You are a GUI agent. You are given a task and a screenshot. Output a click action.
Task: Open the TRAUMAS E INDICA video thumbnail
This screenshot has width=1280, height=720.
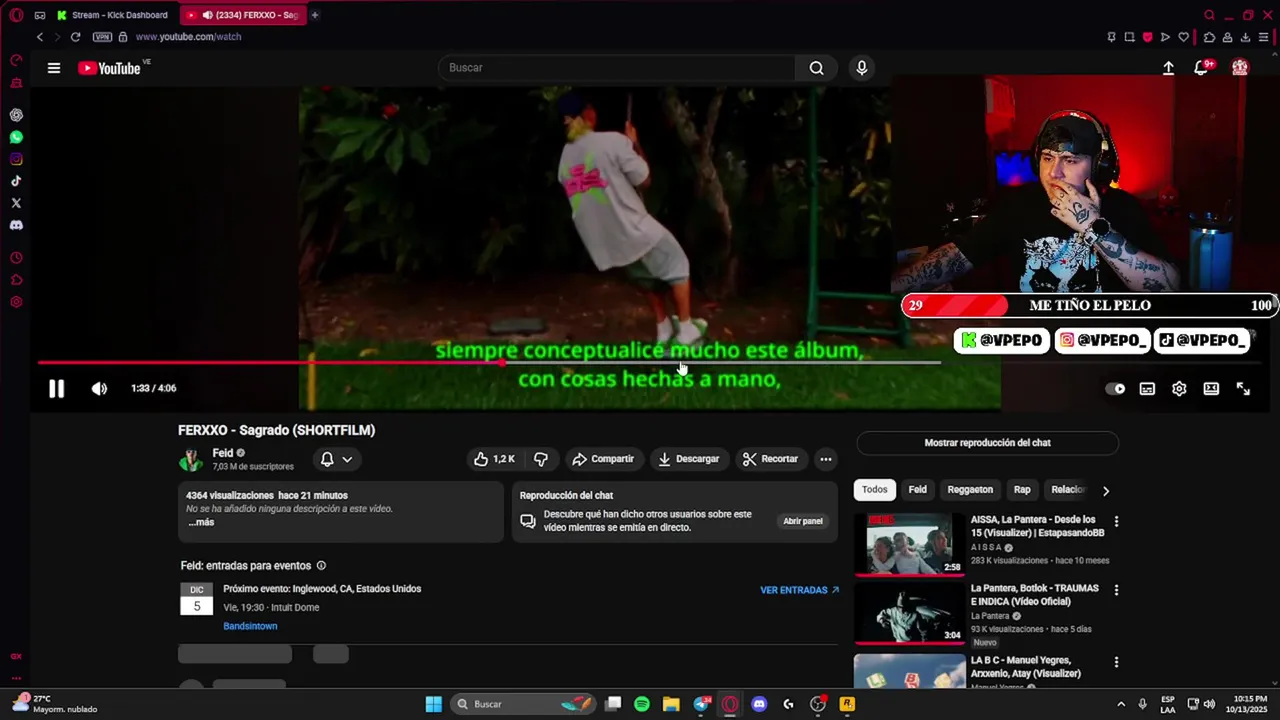(x=909, y=613)
